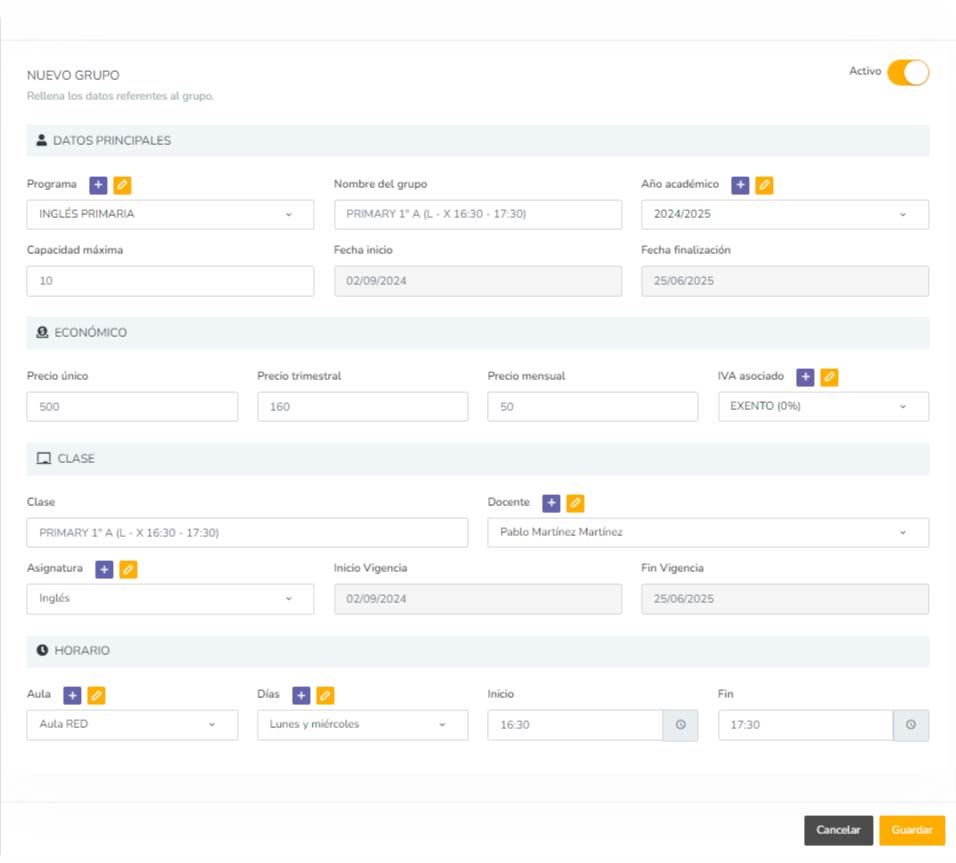Click the Nombre del grupo field
Viewport: 956px width, 863px height.
click(x=477, y=214)
